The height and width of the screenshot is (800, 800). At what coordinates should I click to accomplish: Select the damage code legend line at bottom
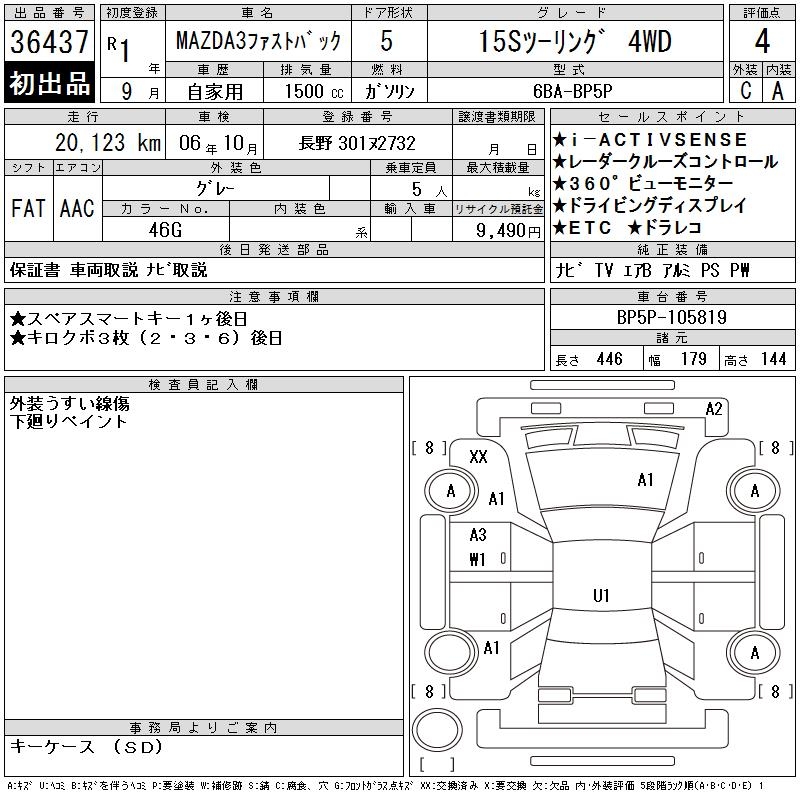(385, 786)
